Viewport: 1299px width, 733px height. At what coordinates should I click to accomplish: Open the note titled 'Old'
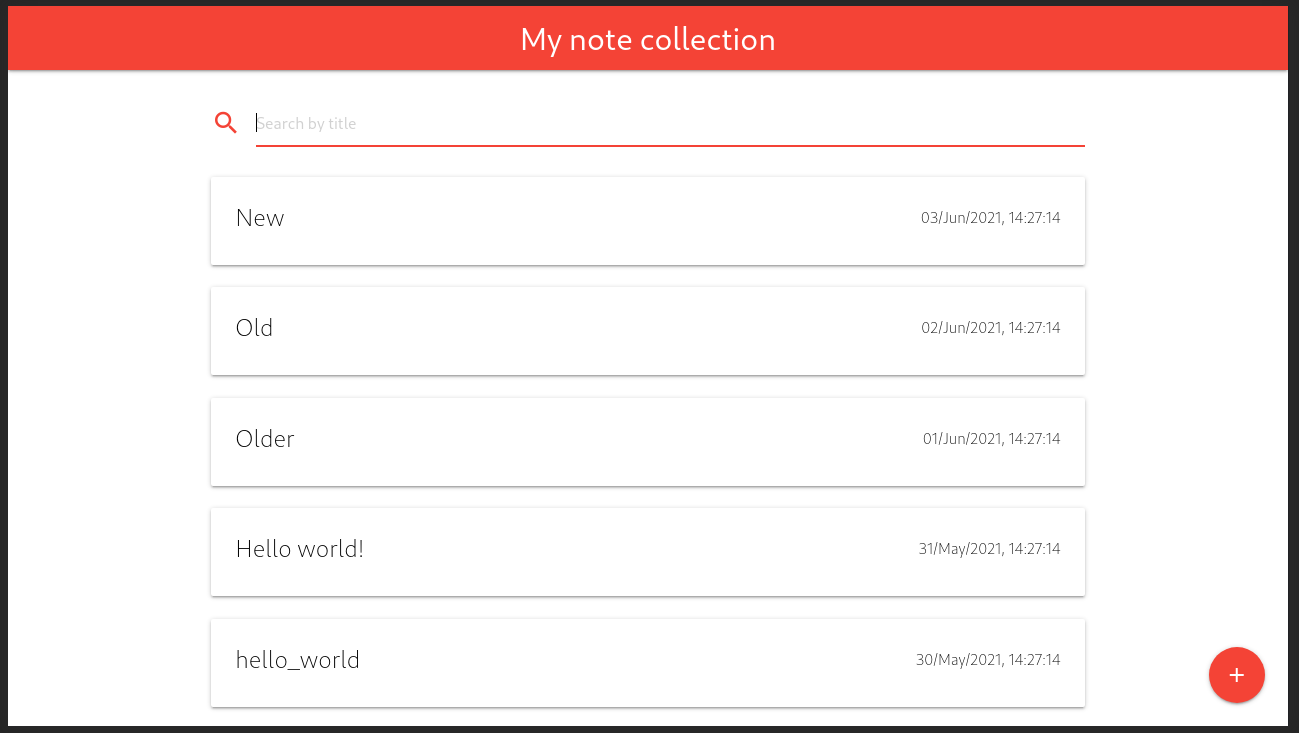(x=648, y=330)
